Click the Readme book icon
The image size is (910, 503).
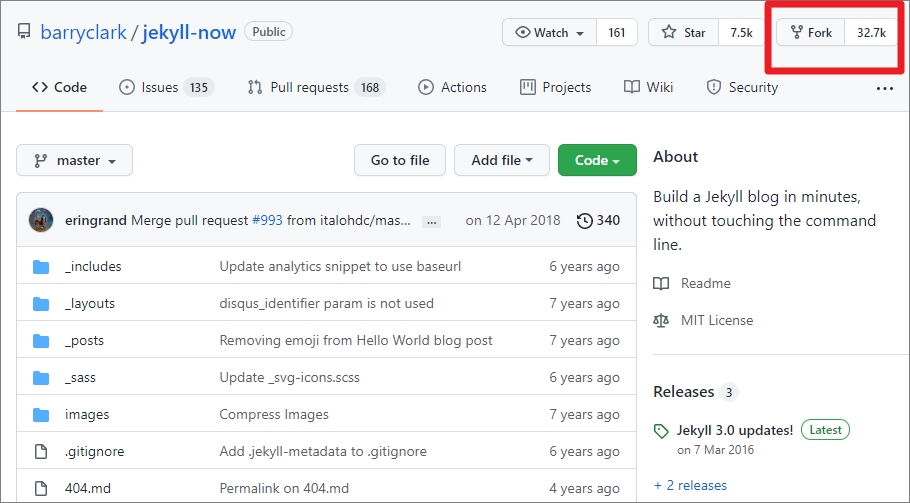(661, 284)
